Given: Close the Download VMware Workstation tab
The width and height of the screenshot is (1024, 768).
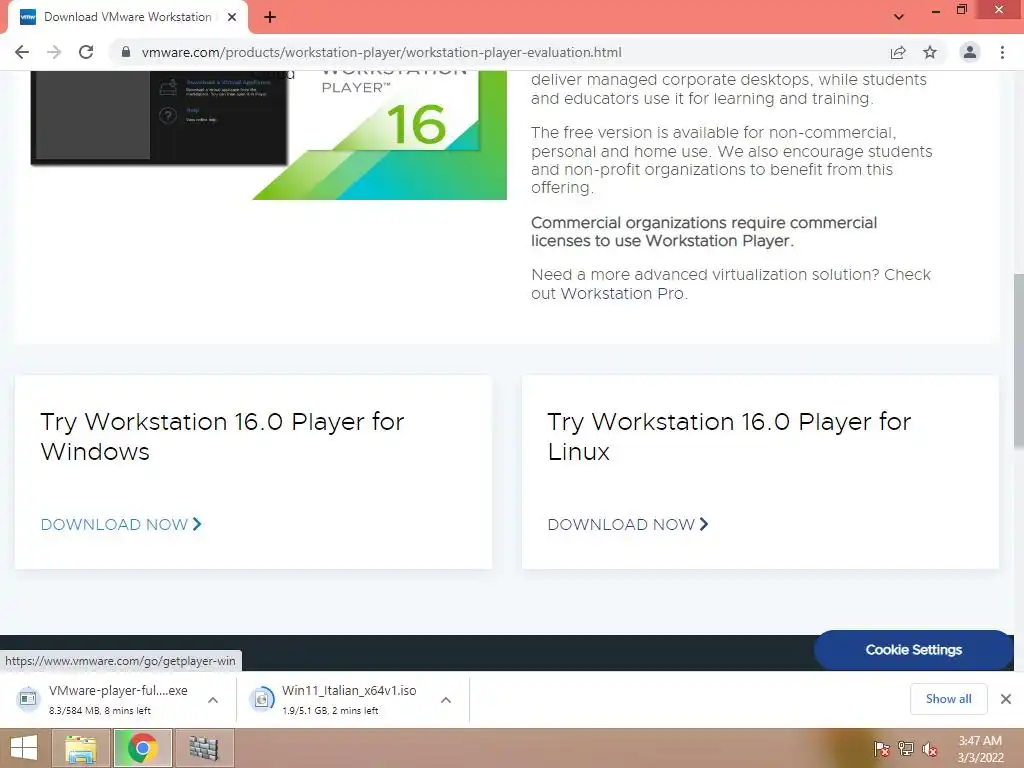Looking at the screenshot, I should pyautogui.click(x=232, y=17).
